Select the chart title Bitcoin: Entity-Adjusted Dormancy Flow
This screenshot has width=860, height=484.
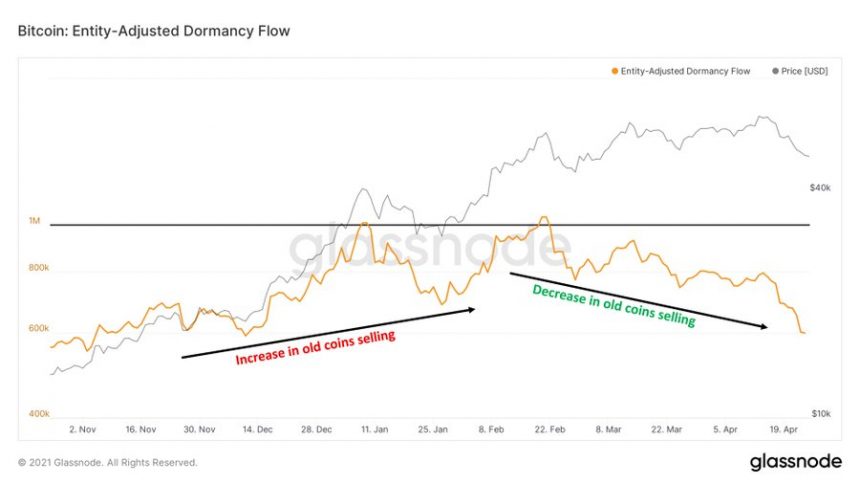click(154, 32)
